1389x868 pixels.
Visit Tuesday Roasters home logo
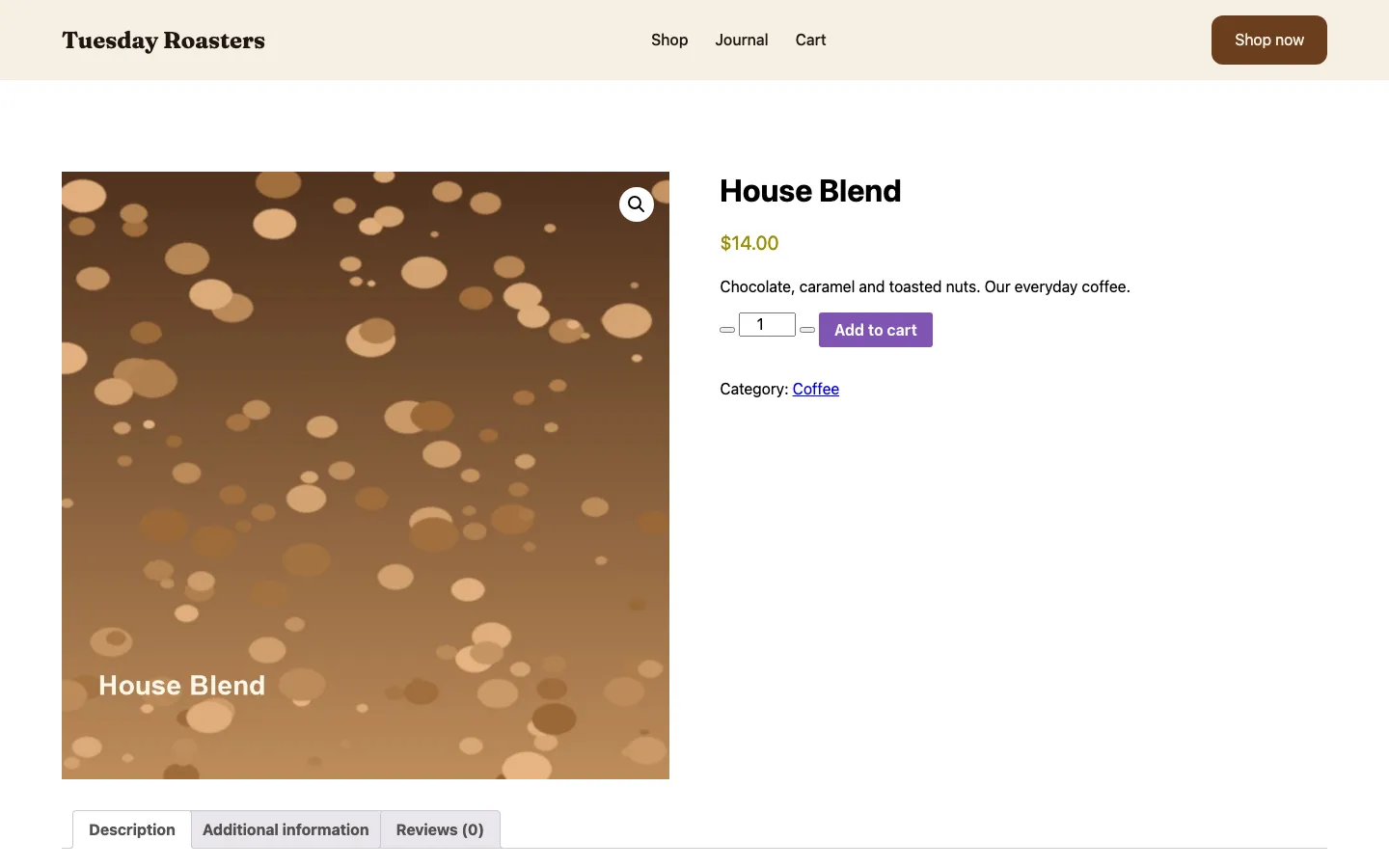pyautogui.click(x=163, y=41)
